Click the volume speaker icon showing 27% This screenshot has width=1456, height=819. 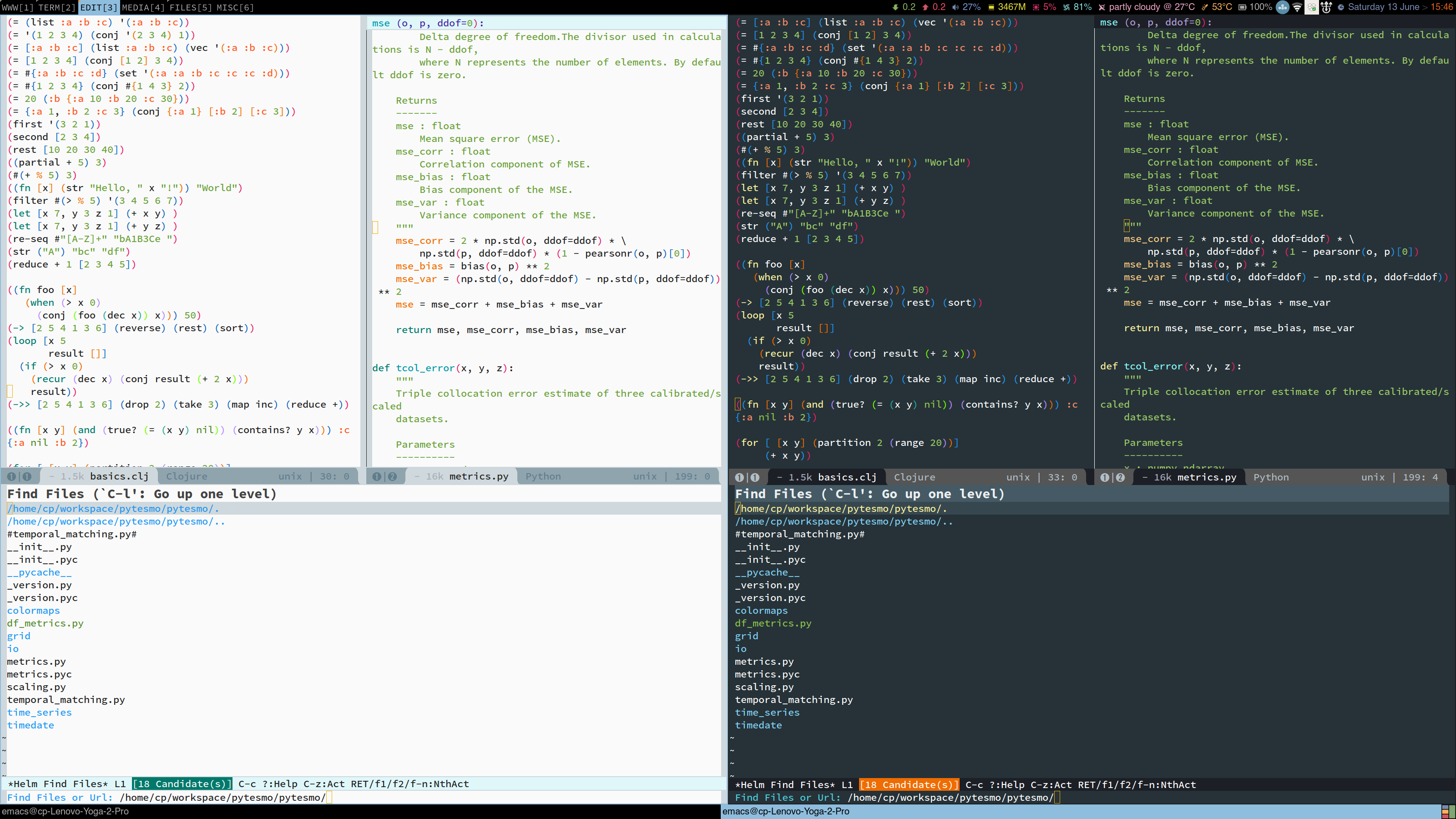(955, 7)
